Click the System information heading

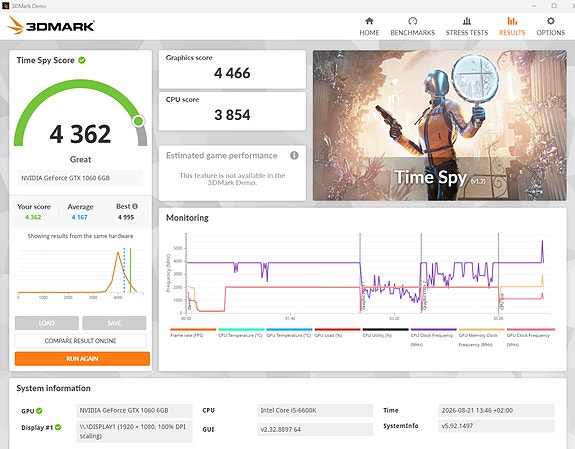(53, 388)
